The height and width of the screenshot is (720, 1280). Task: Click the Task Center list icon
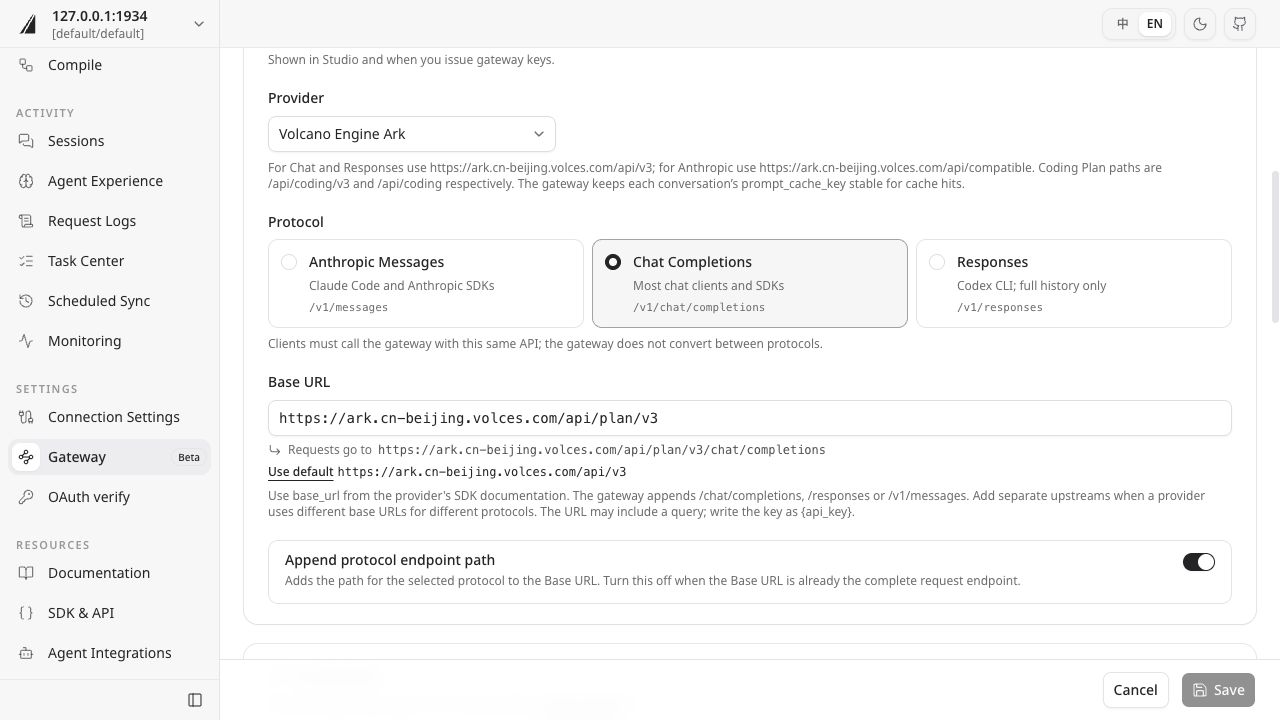point(26,261)
